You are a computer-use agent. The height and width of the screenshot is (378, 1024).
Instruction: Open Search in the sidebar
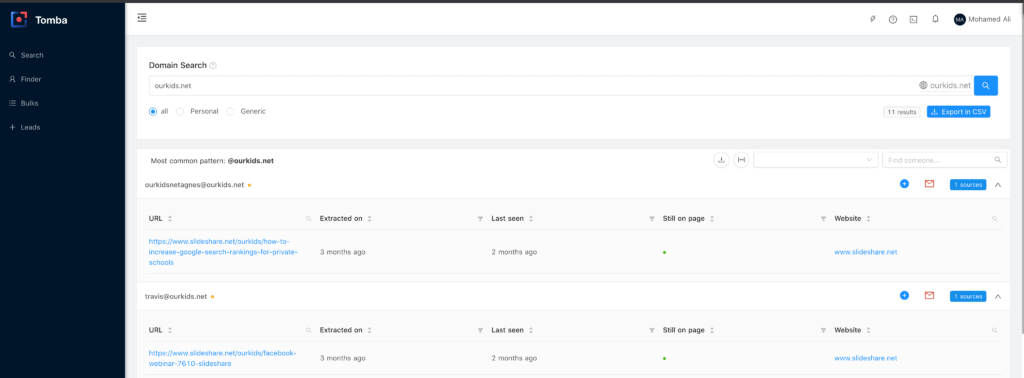point(26,55)
